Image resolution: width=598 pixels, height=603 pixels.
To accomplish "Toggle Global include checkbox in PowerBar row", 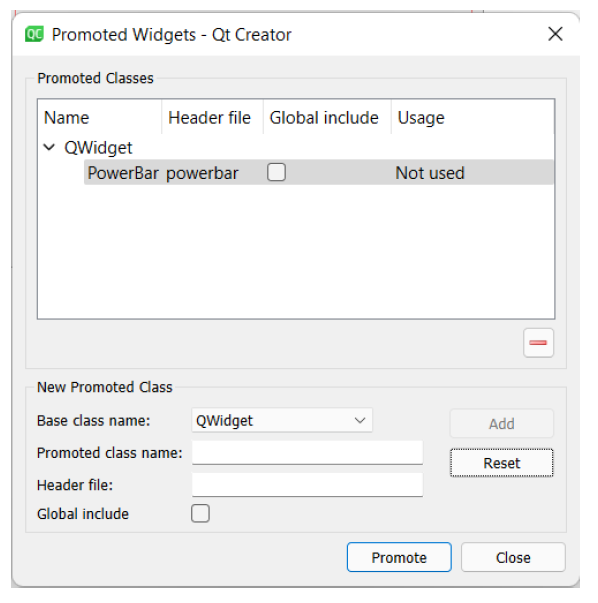I will [276, 172].
